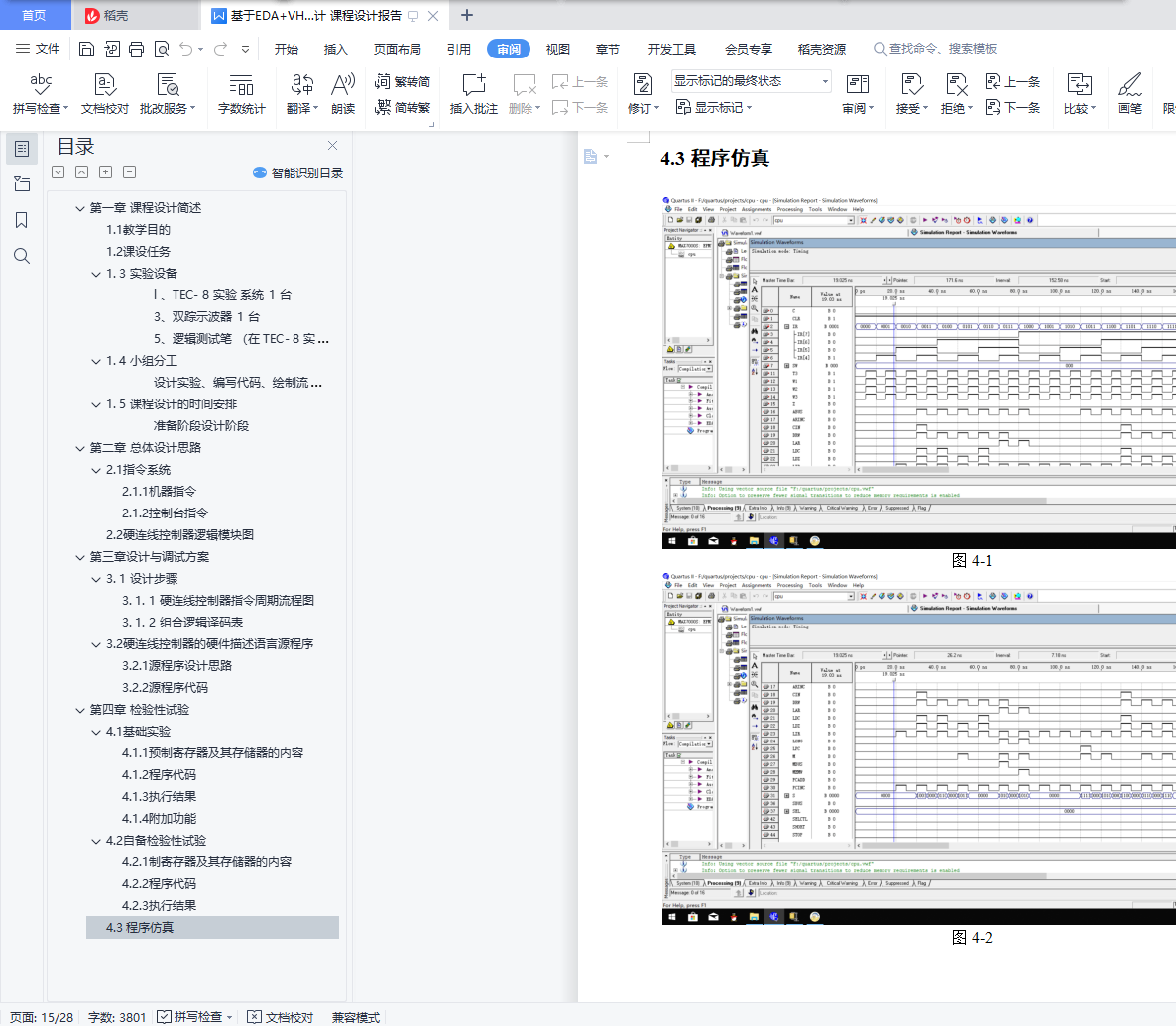Switch to the 视图 ribbon tab
This screenshot has width=1176, height=1026.
(558, 49)
